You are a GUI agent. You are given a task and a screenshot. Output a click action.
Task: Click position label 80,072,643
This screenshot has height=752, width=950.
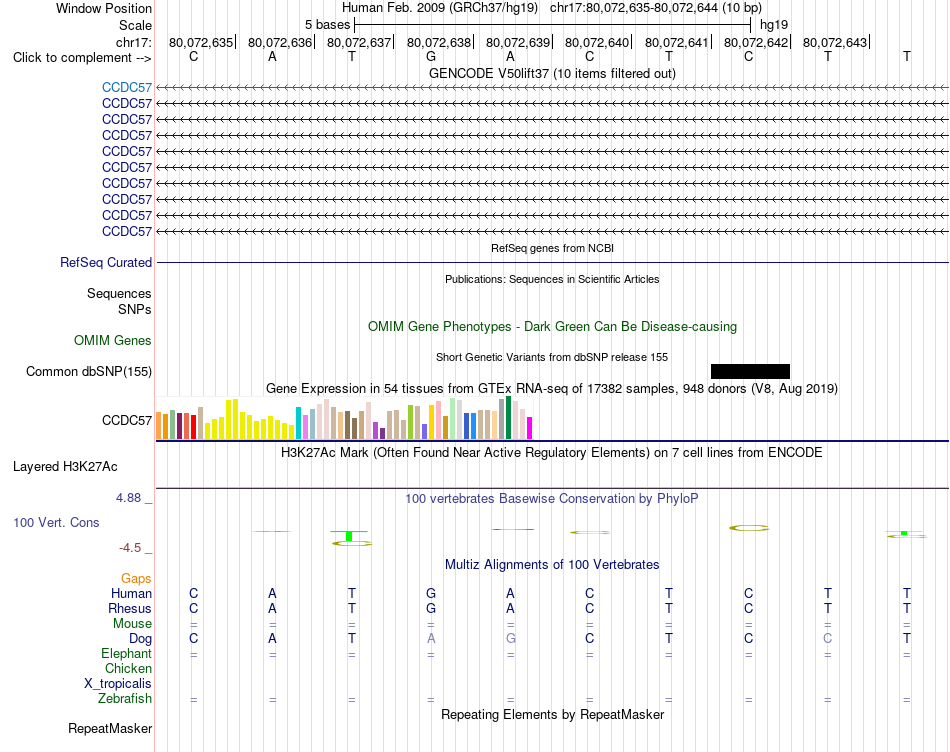click(x=835, y=42)
